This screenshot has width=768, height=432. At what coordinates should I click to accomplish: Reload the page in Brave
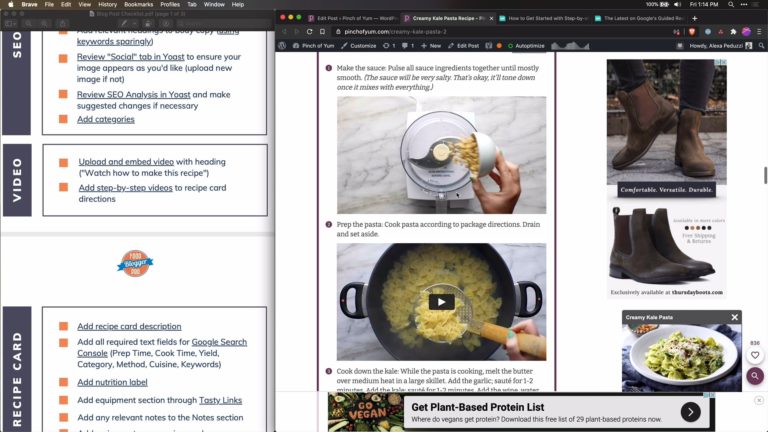(310, 31)
